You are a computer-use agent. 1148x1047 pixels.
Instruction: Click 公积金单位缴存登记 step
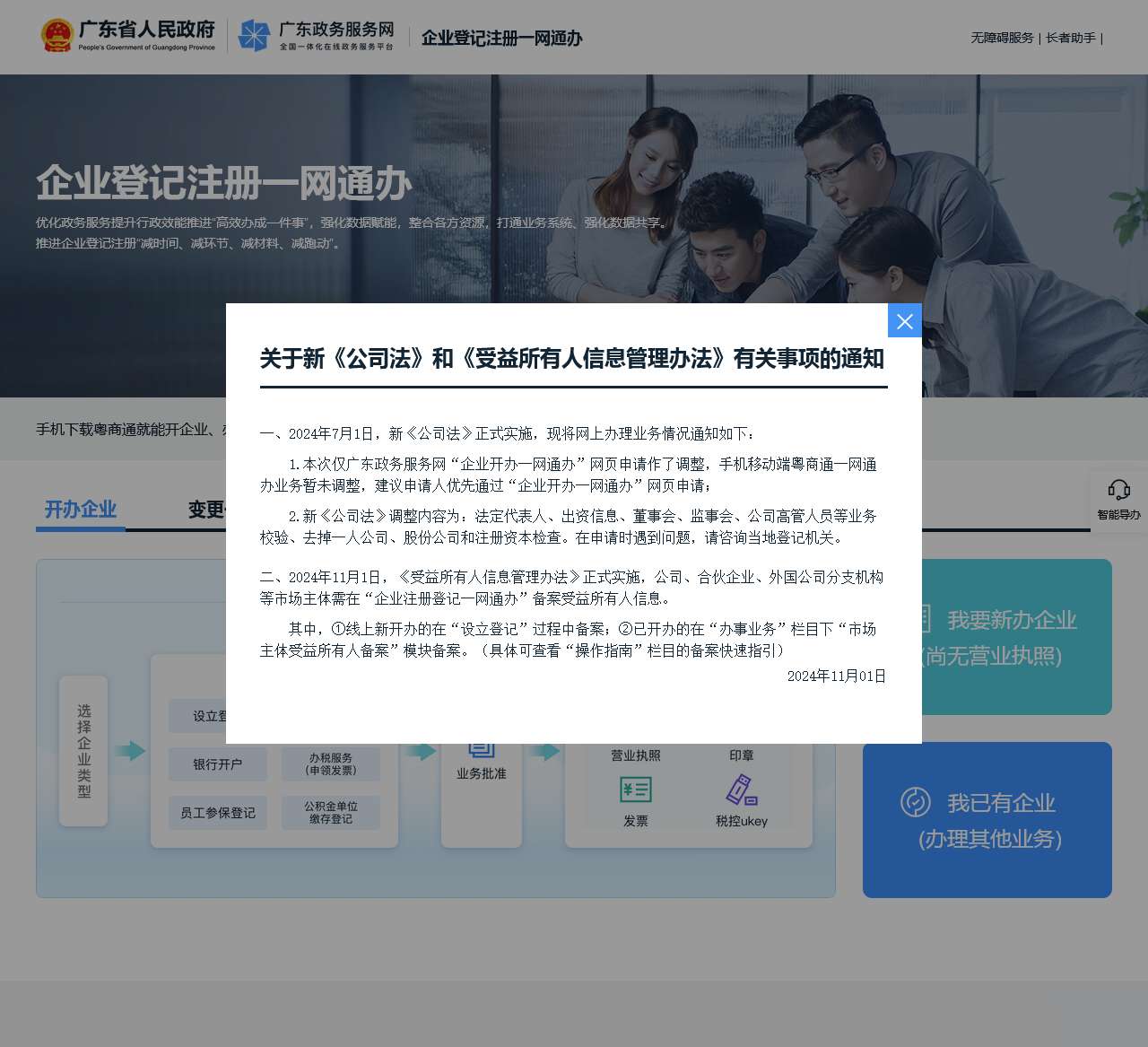[331, 813]
